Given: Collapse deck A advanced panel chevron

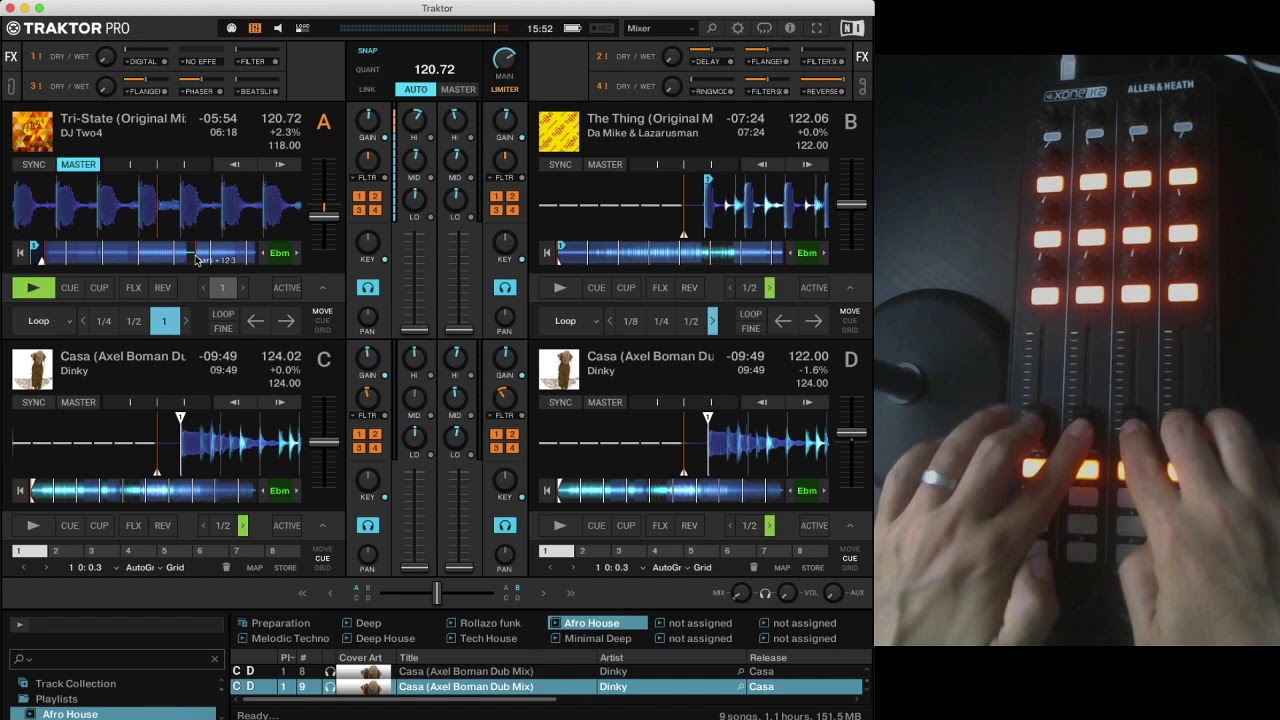Looking at the screenshot, I should click(x=322, y=288).
